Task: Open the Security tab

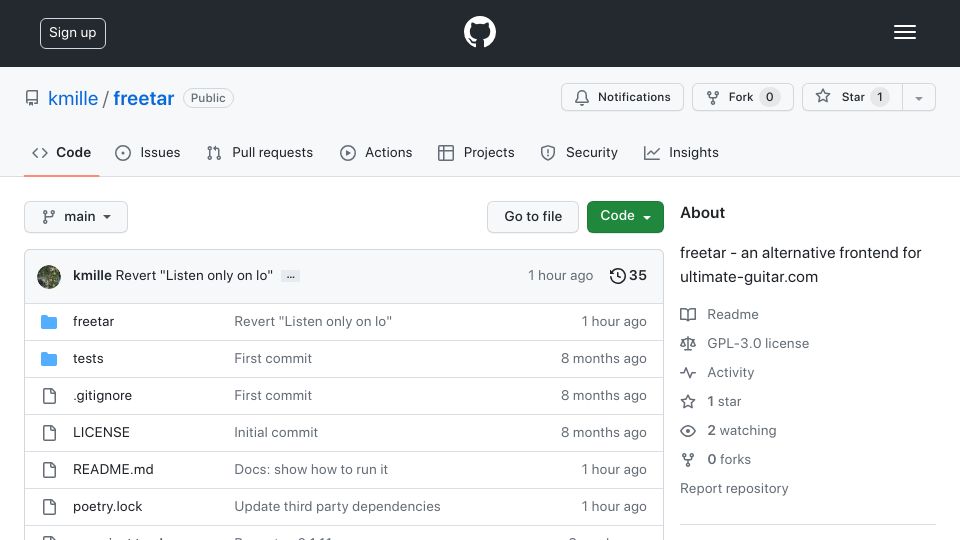Action: coord(579,152)
